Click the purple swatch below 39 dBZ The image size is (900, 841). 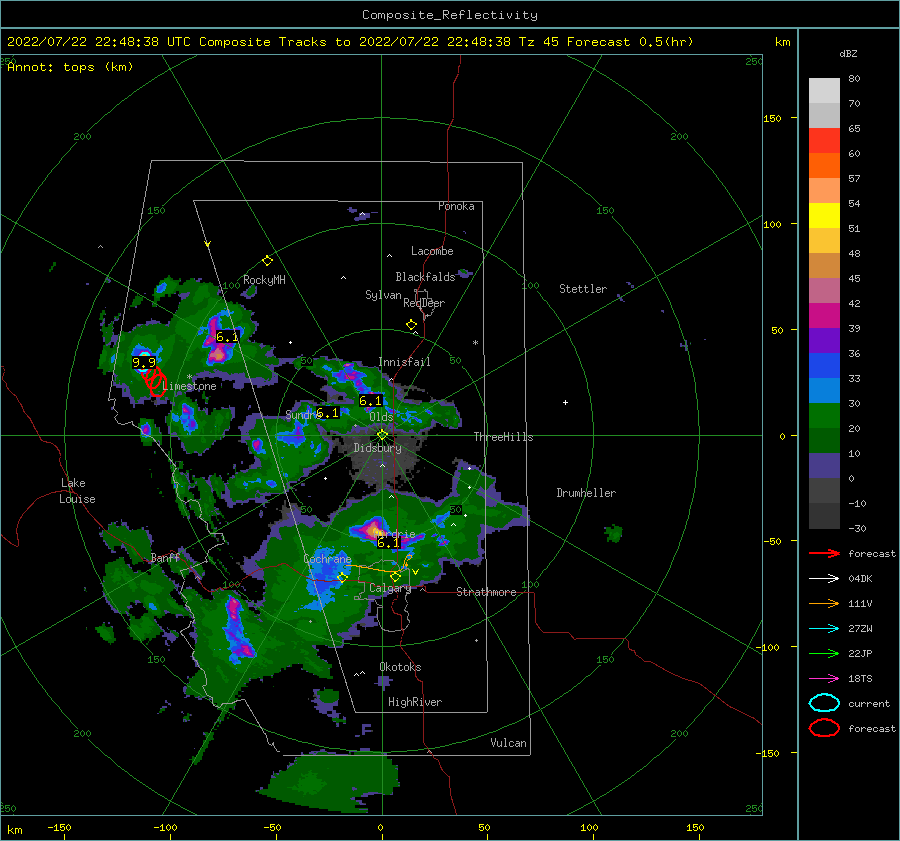click(x=824, y=341)
